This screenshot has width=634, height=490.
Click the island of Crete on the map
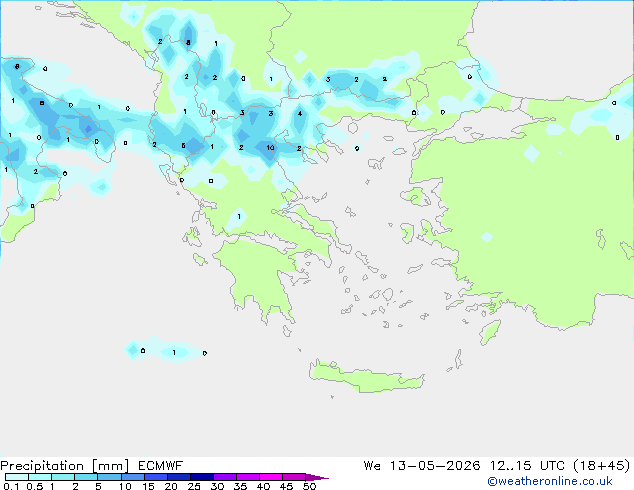(367, 377)
